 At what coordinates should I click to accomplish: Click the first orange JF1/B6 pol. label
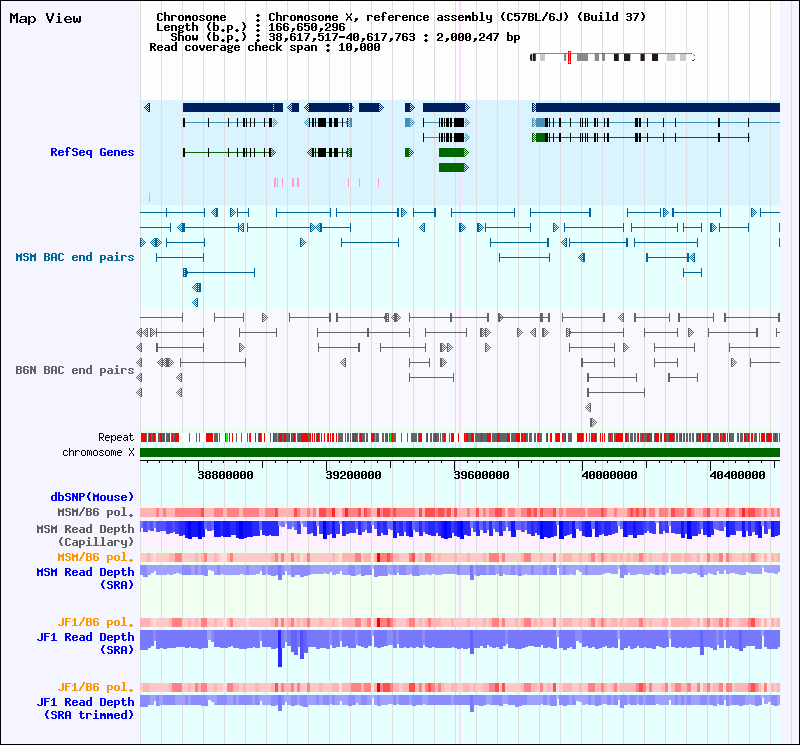point(96,623)
